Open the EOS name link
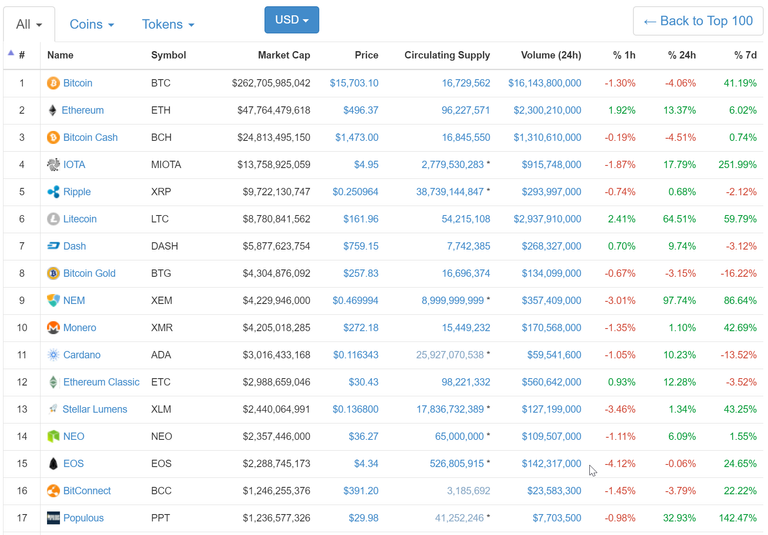This screenshot has height=535, width=768. [x=73, y=463]
